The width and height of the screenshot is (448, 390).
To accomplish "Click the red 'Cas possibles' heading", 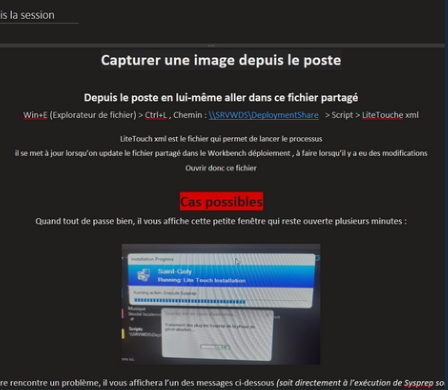I will (221, 202).
